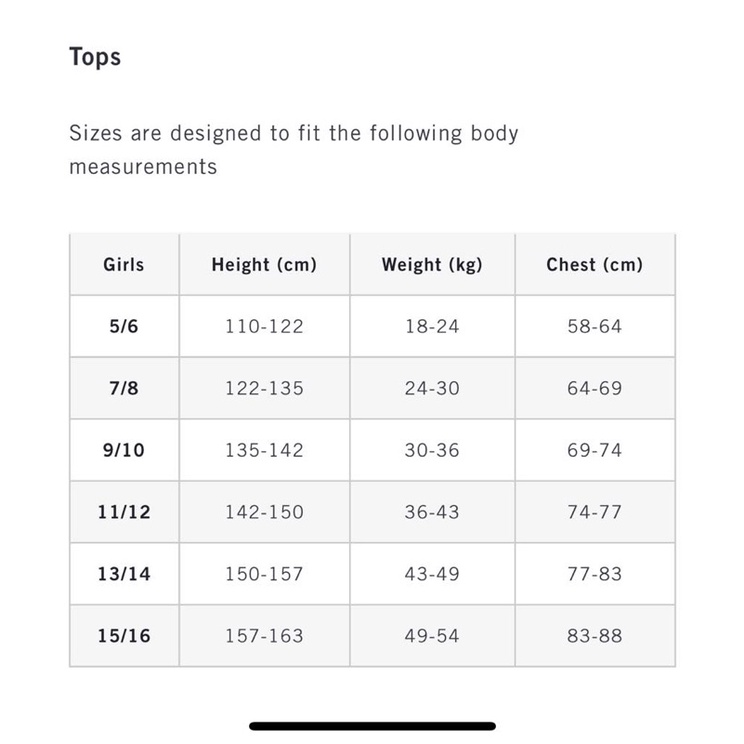This screenshot has height=744, width=744.
Task: Click the 69-74 chest cell
Action: [595, 450]
